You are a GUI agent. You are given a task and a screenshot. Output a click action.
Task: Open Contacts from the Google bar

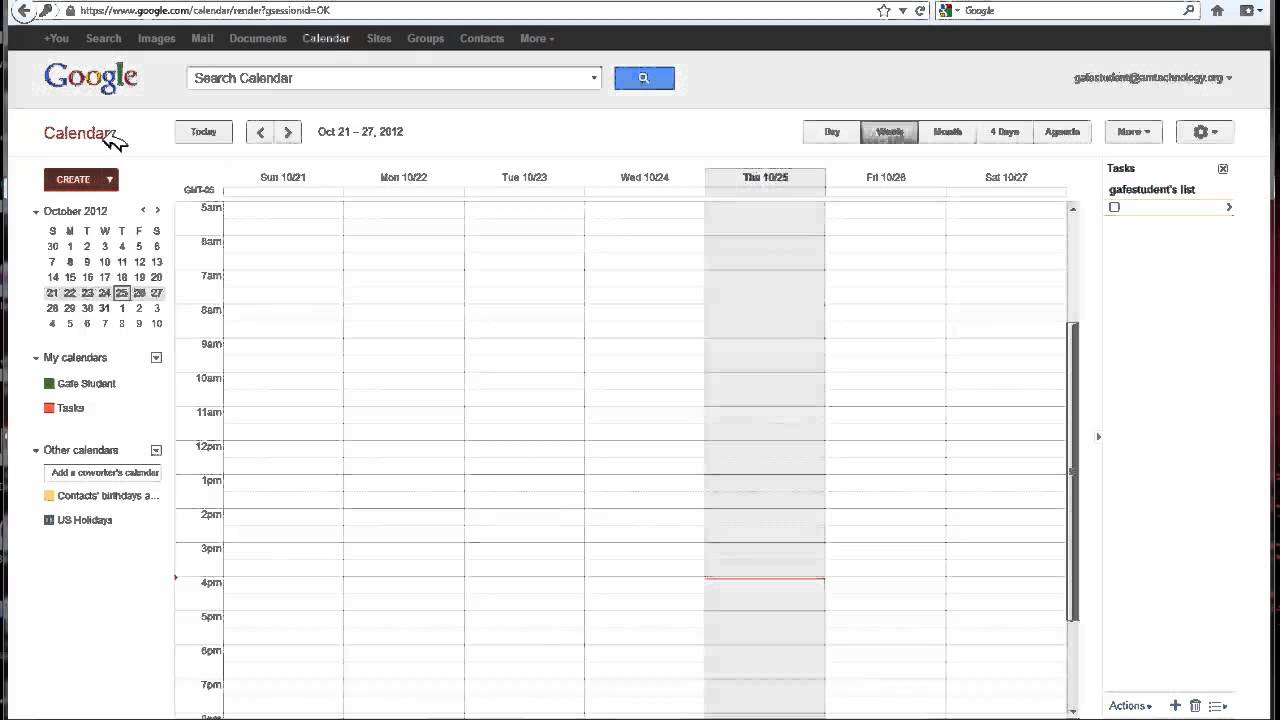click(482, 38)
